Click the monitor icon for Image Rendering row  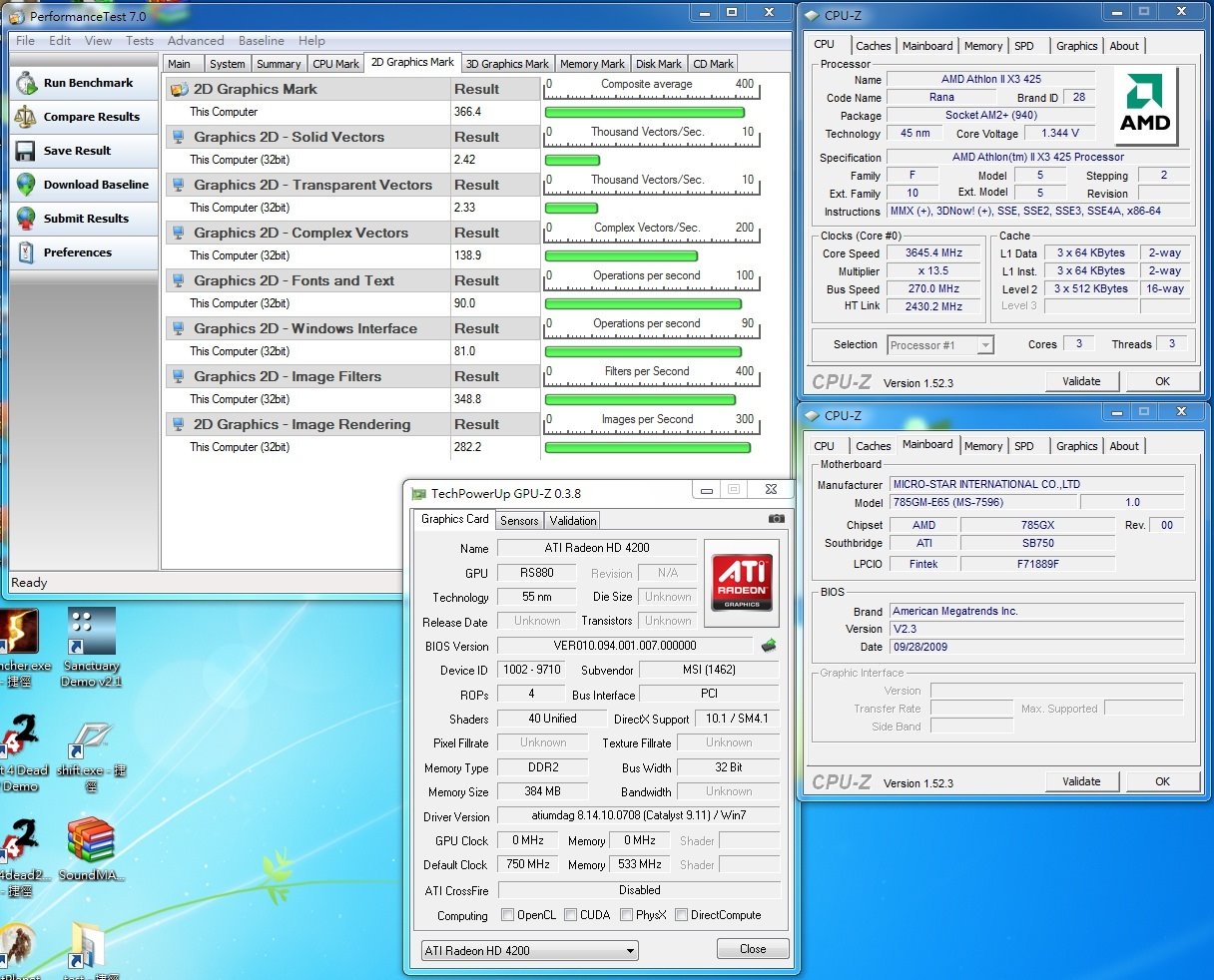pyautogui.click(x=178, y=424)
